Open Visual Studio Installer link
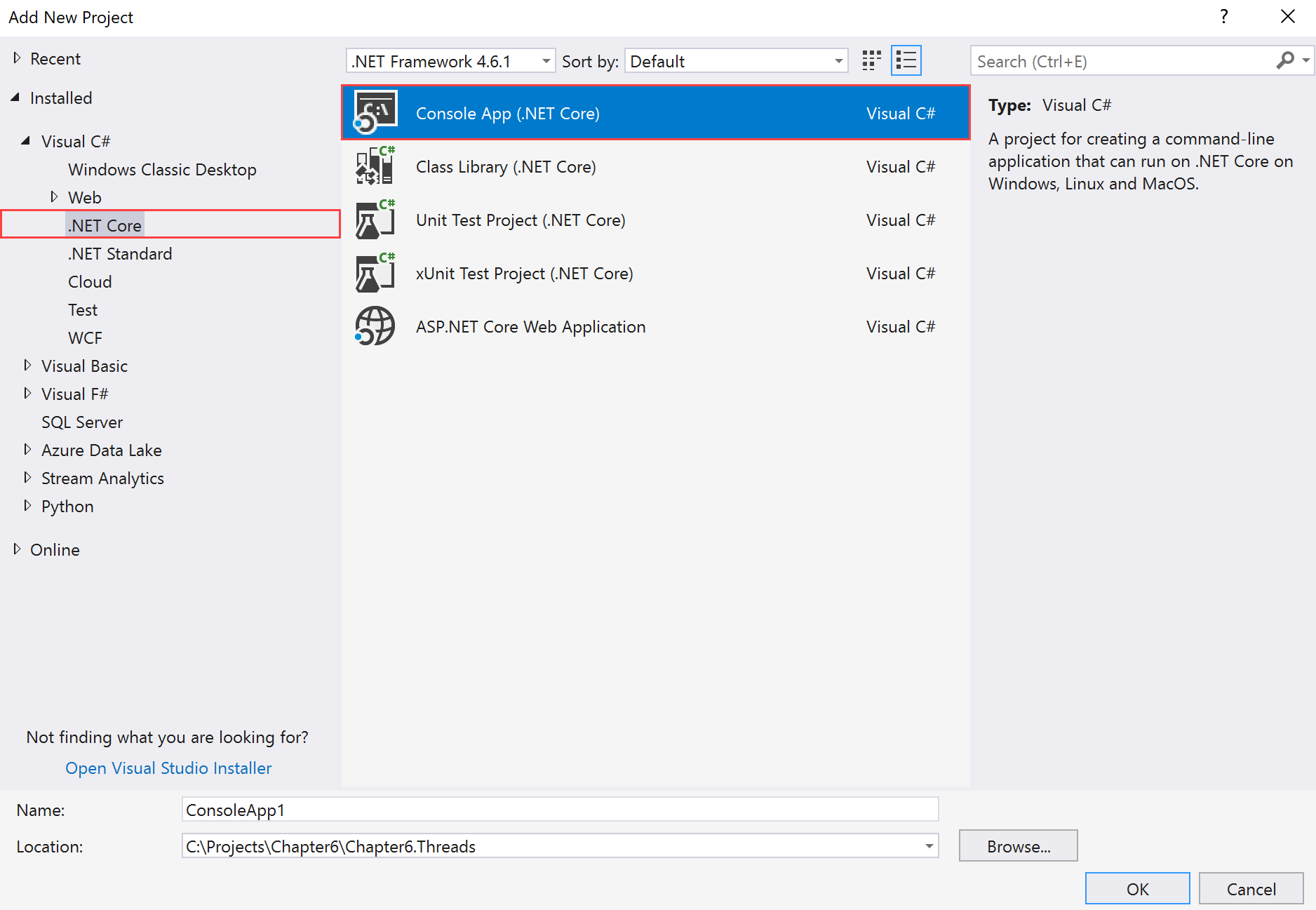 (x=168, y=768)
